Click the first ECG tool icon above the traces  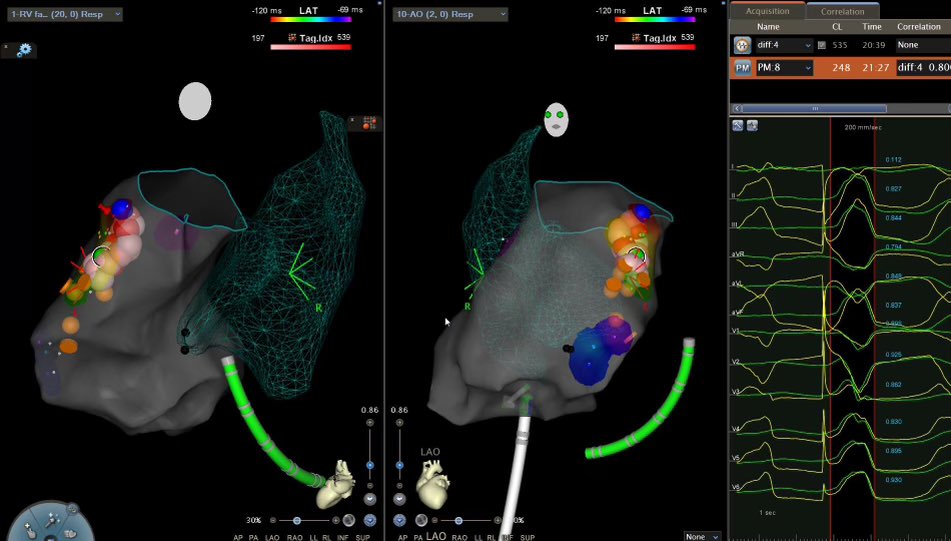[x=738, y=126]
